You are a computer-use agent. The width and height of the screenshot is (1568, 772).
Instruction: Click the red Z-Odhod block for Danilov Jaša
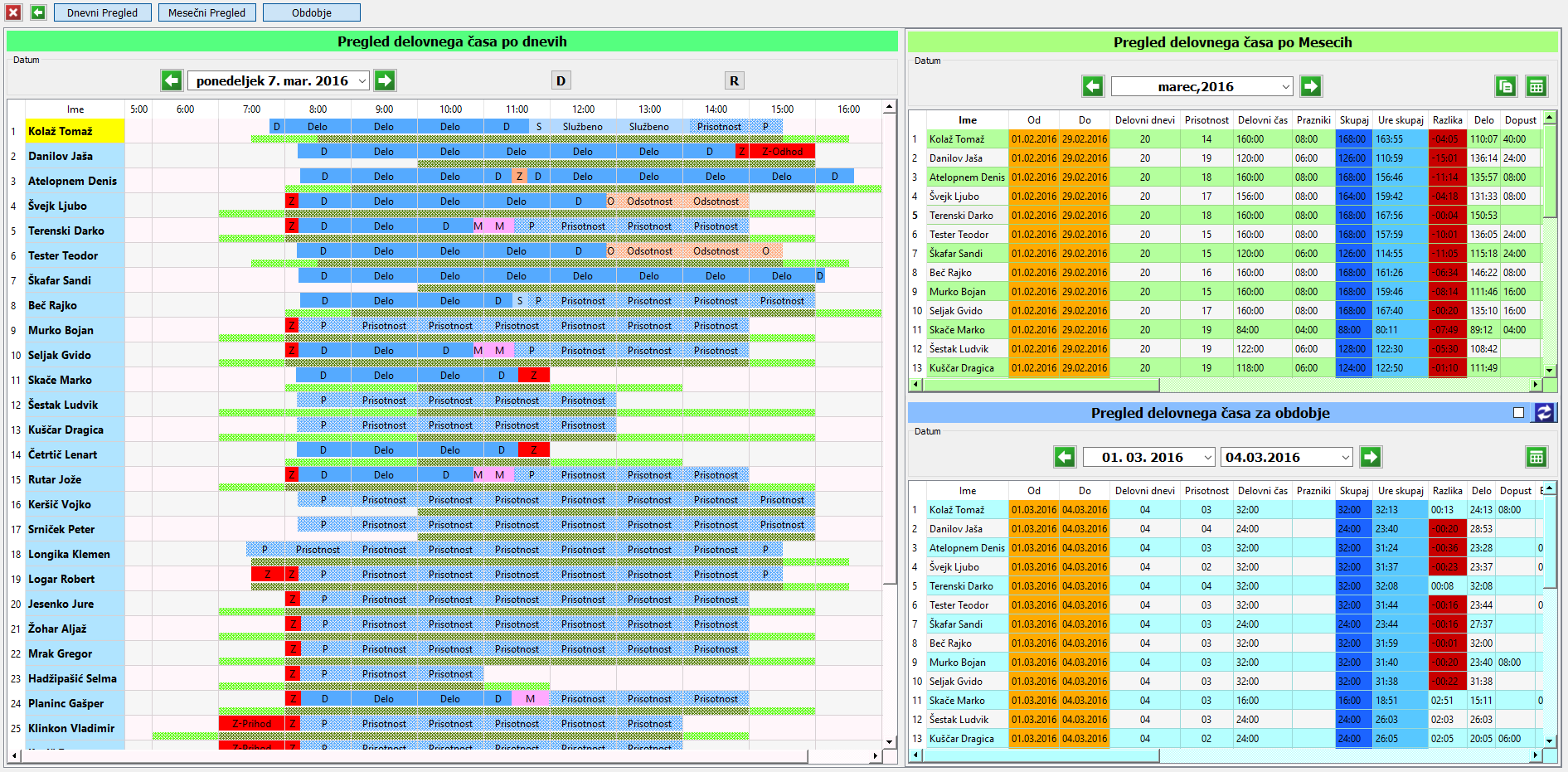(x=782, y=152)
